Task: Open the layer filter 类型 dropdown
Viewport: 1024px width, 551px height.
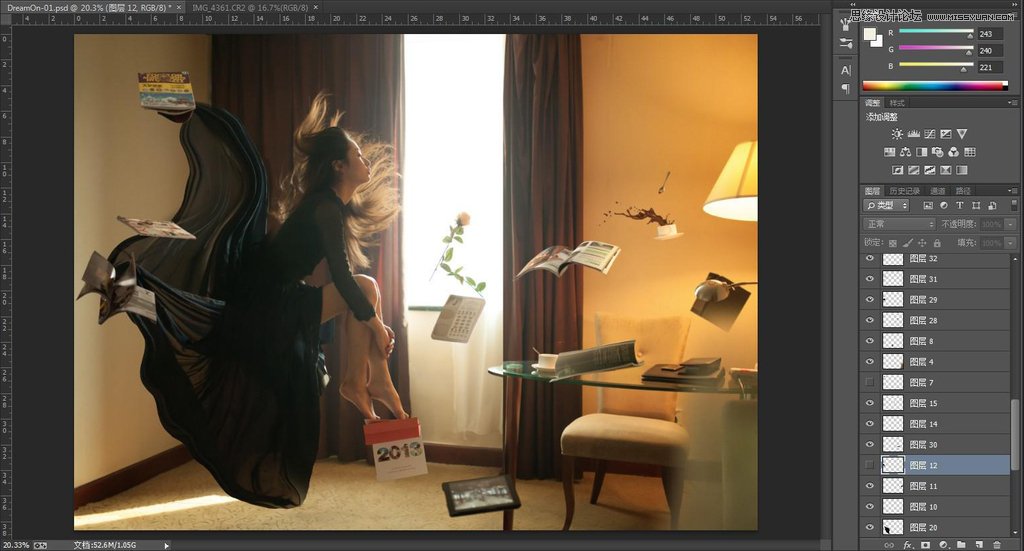Action: 887,206
